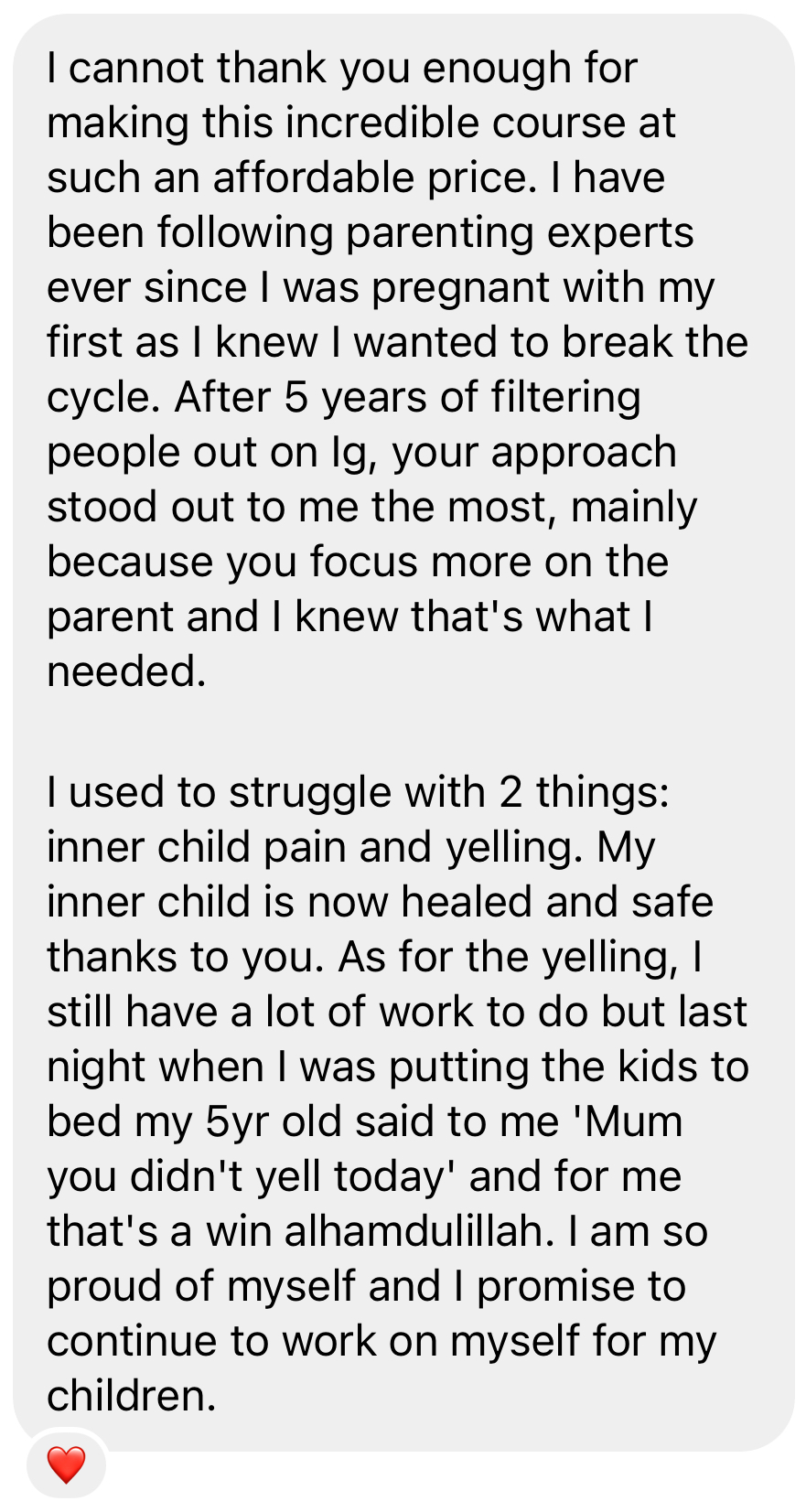Click the line 'I used to struggle with 2 things:'
This screenshot has height=1512, width=806.
358,793
